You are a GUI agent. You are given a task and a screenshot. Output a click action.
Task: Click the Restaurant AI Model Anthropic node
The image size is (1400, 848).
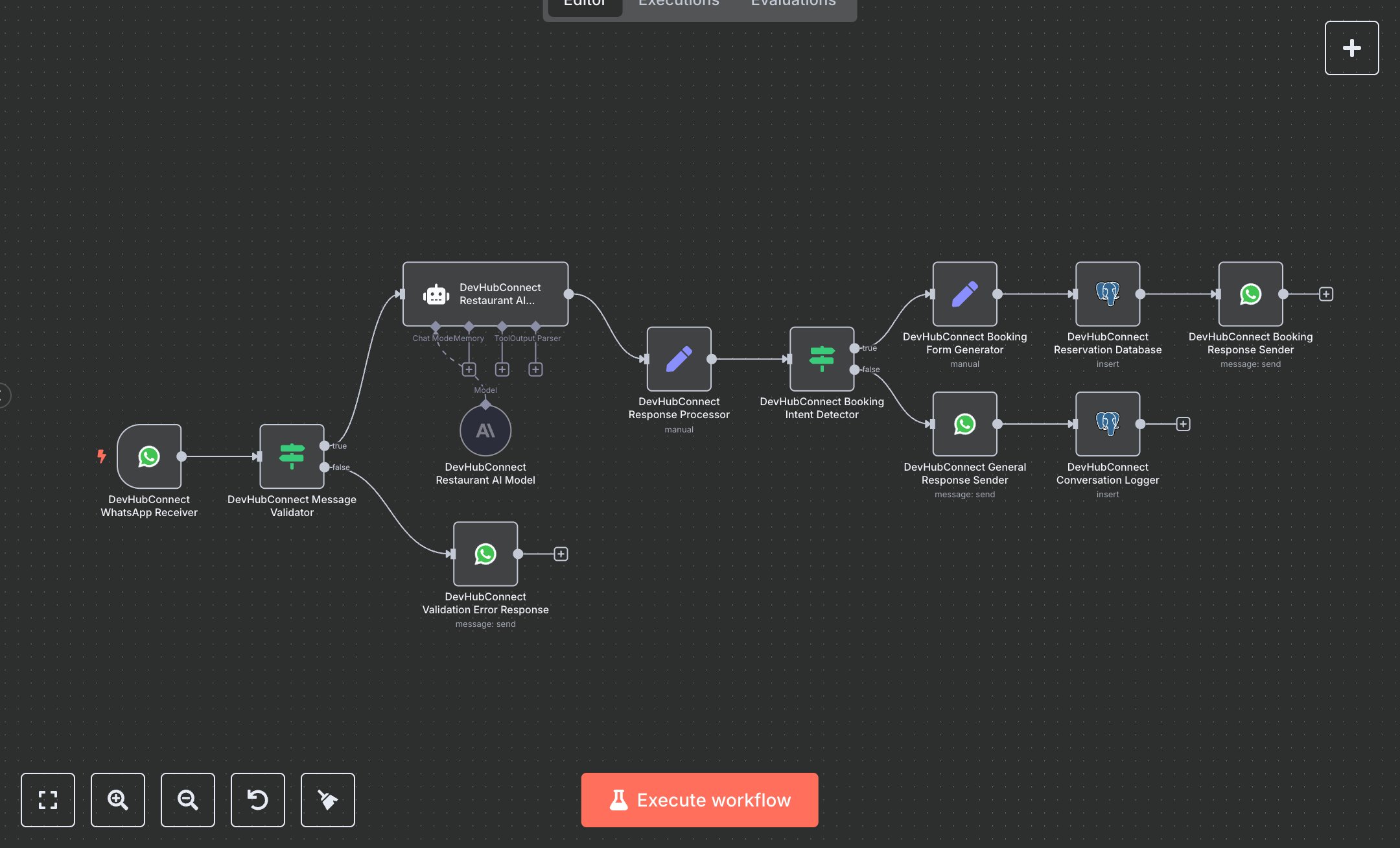(485, 430)
